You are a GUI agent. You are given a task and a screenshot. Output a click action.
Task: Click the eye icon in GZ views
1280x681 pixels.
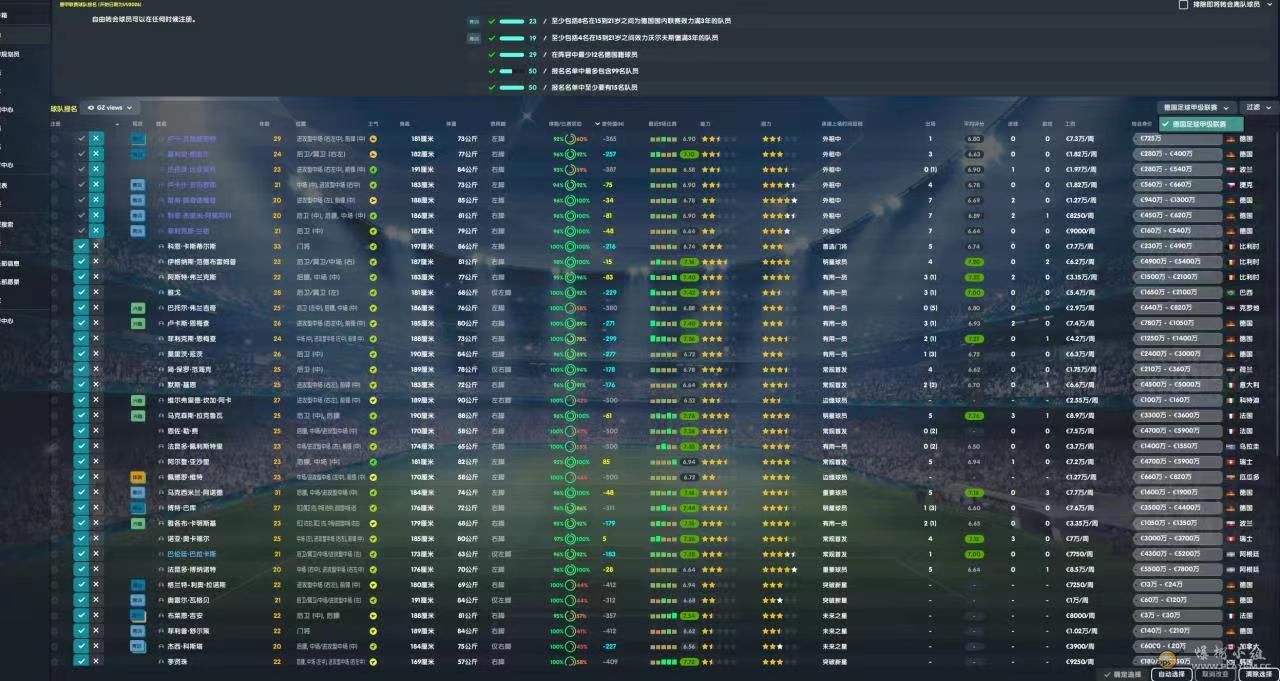point(92,108)
